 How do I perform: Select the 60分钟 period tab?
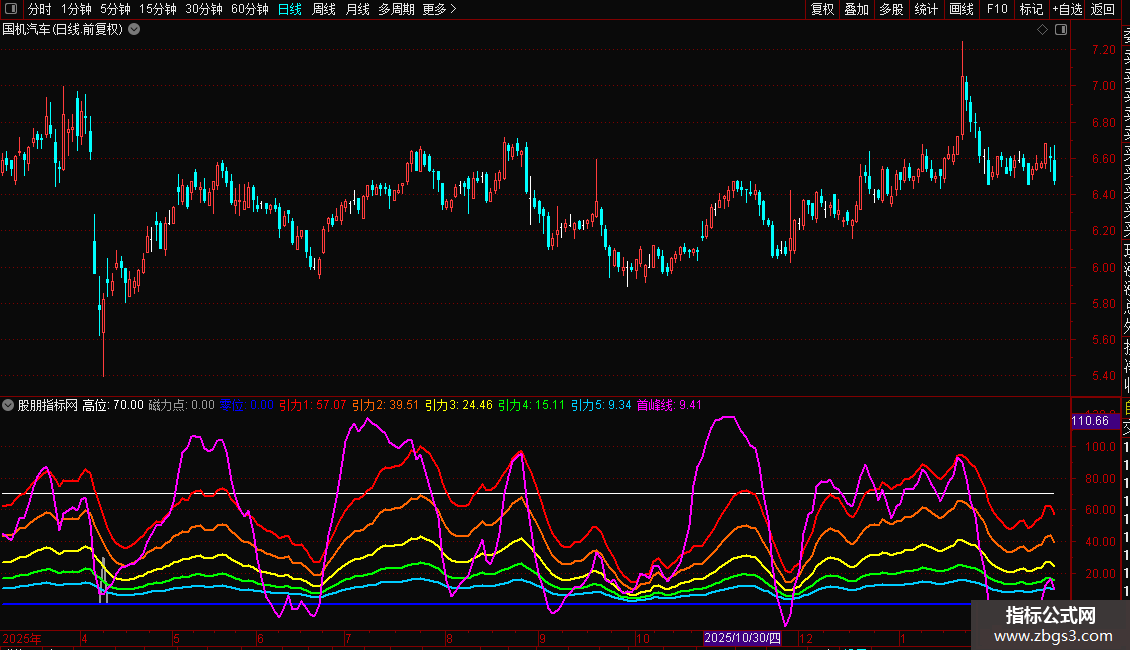click(x=249, y=9)
